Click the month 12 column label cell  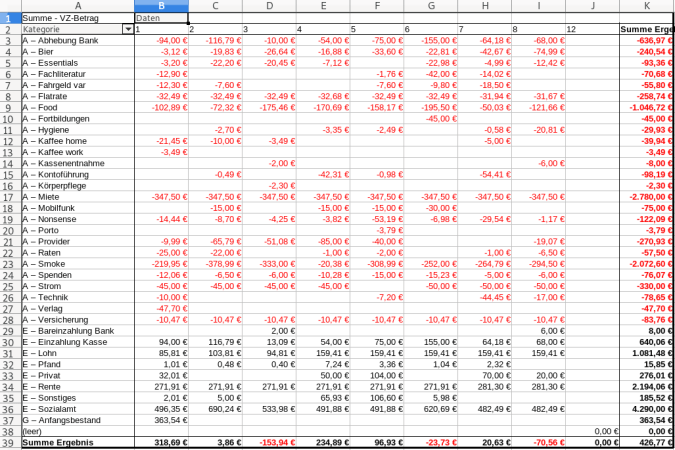(x=590, y=30)
